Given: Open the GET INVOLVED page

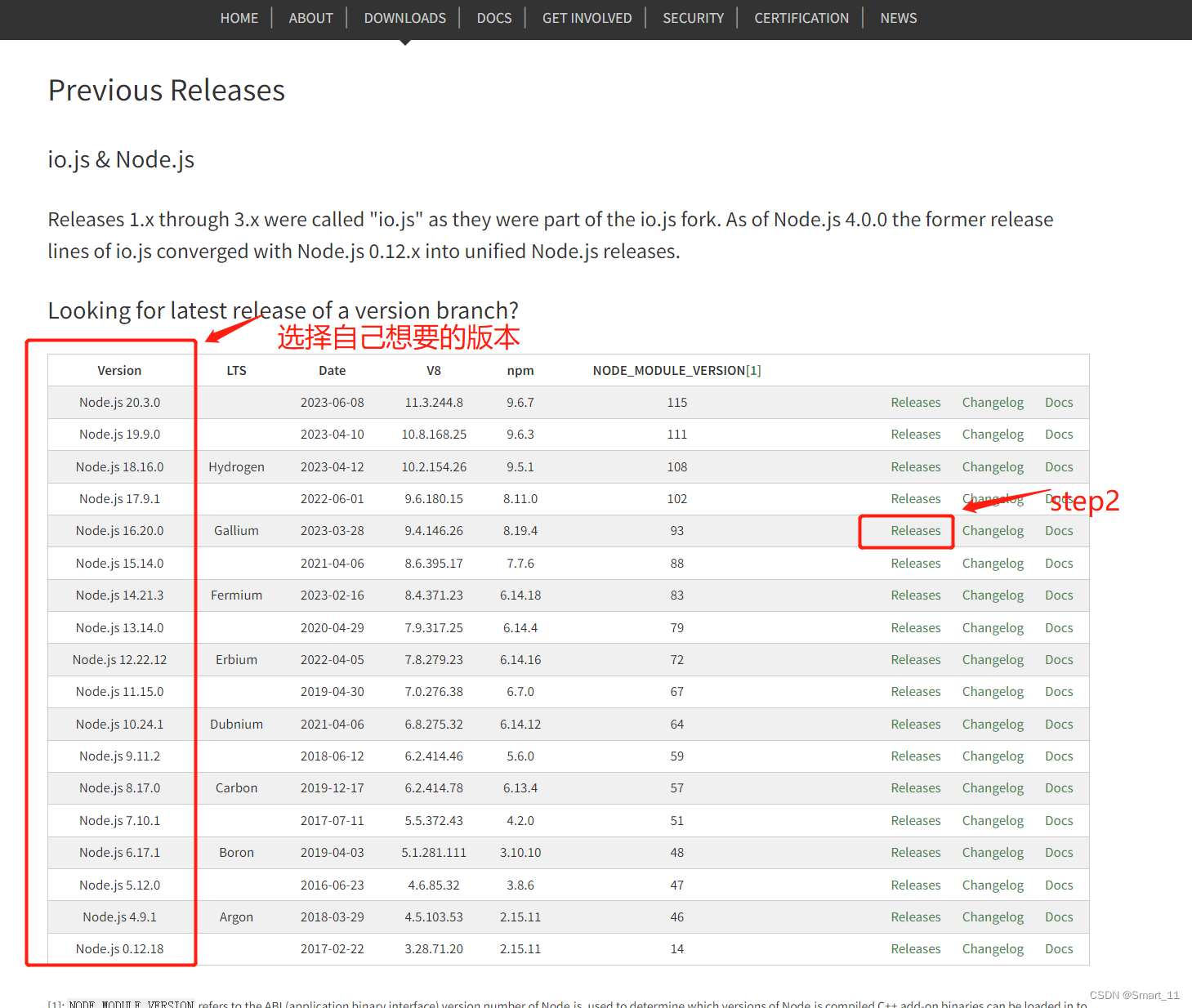Looking at the screenshot, I should pos(586,18).
